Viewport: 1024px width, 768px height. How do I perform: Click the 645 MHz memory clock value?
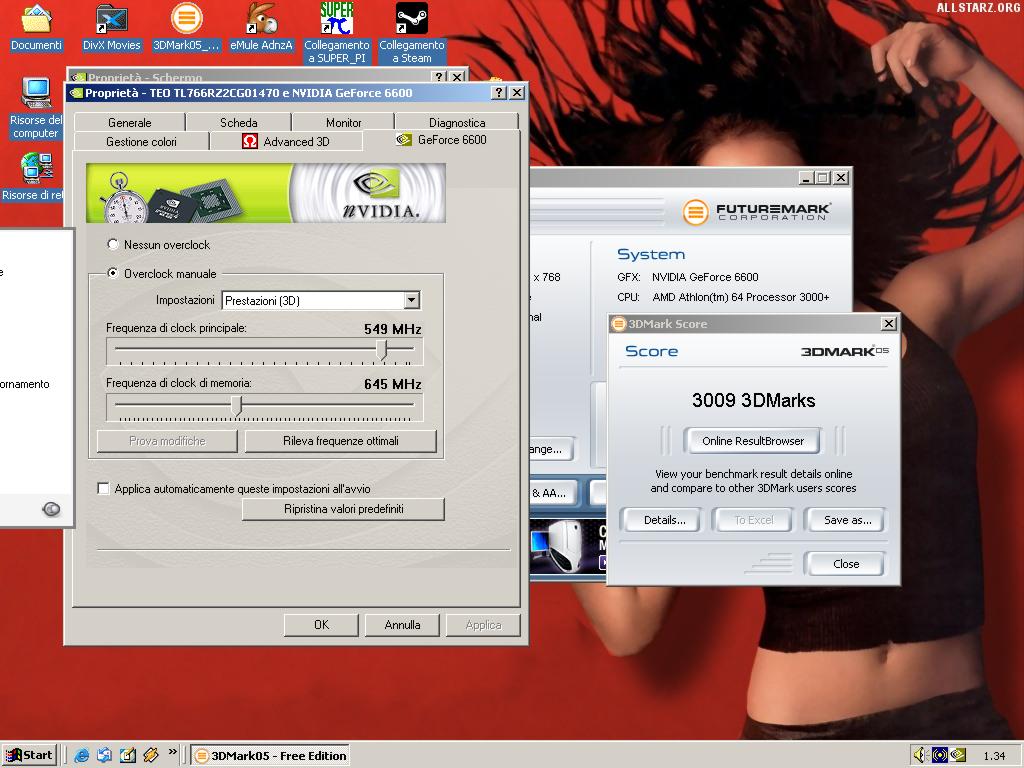(392, 384)
